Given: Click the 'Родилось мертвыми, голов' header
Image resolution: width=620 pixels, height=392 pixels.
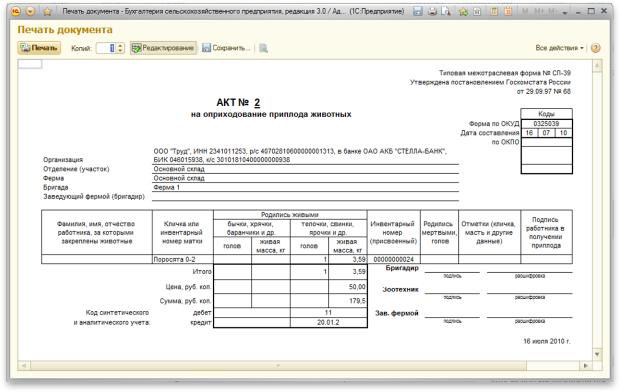Looking at the screenshot, I should [439, 233].
